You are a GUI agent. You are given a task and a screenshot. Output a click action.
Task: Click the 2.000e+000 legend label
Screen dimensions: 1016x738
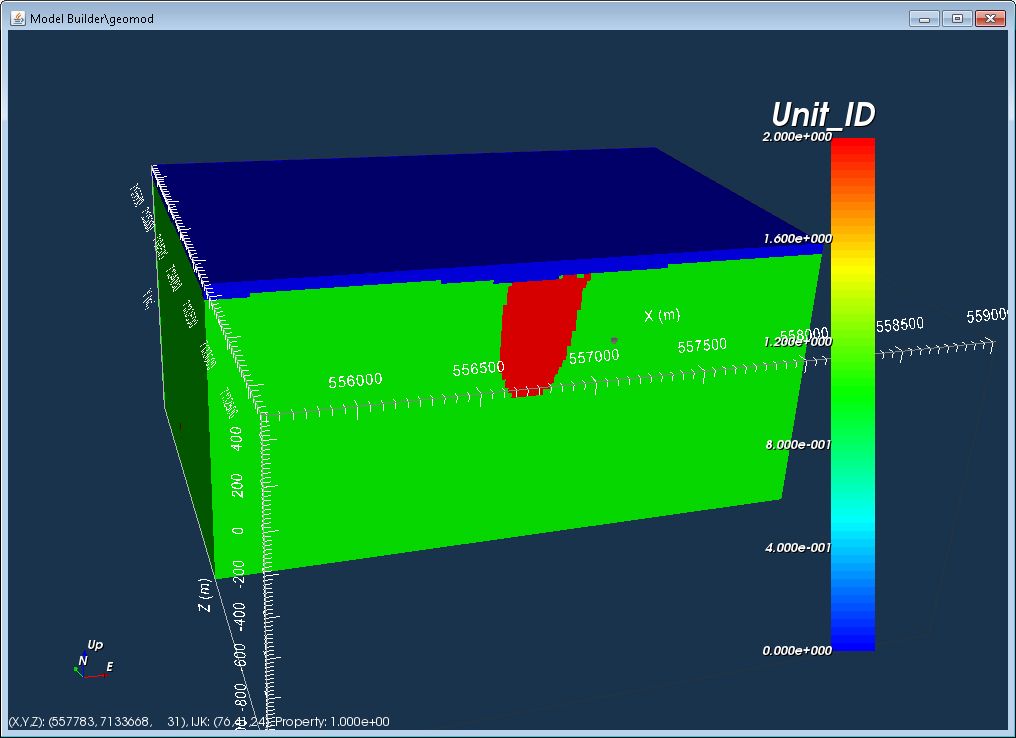pos(797,137)
